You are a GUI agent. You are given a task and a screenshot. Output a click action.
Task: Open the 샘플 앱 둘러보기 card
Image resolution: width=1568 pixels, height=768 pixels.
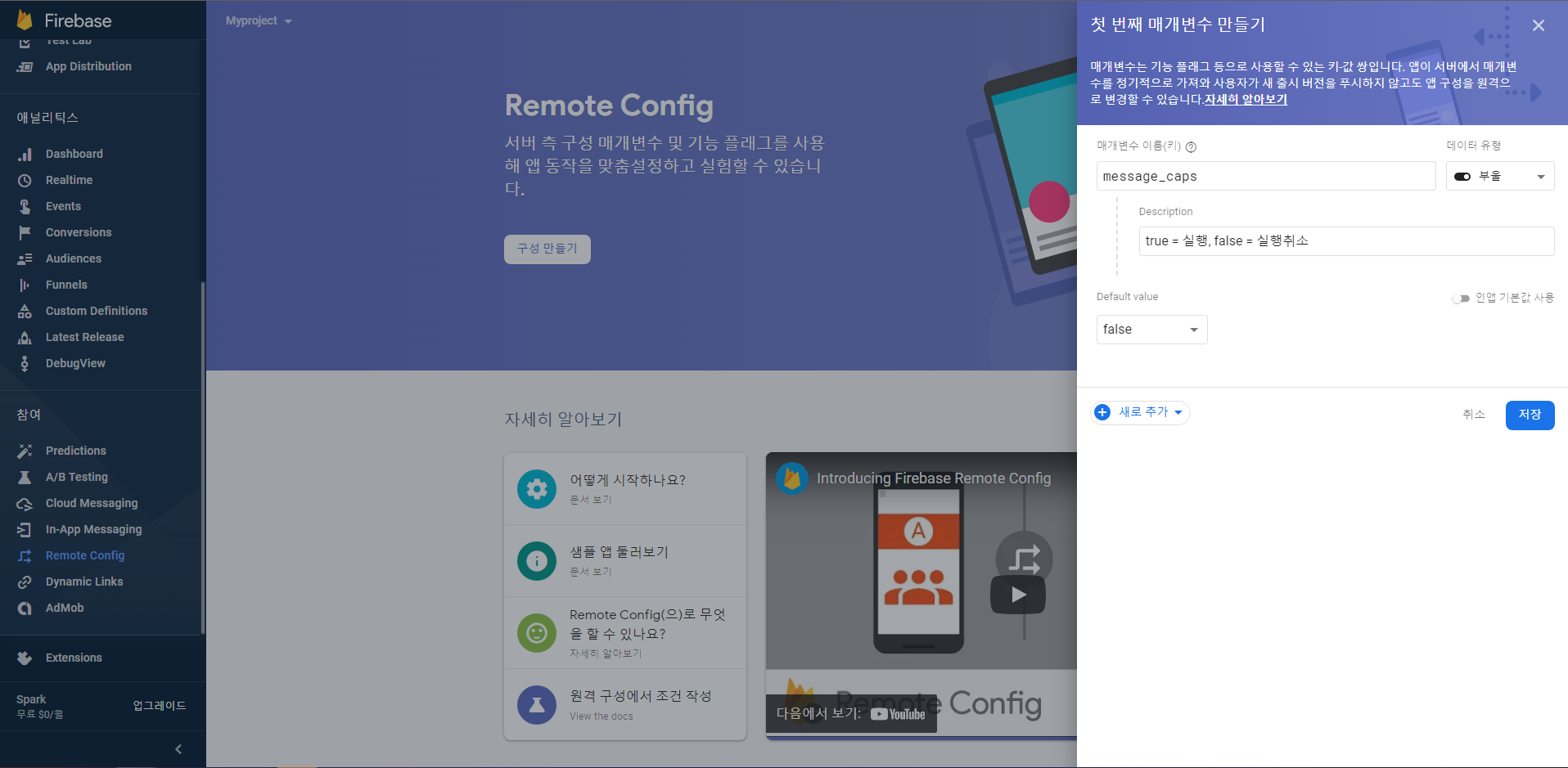pos(625,561)
